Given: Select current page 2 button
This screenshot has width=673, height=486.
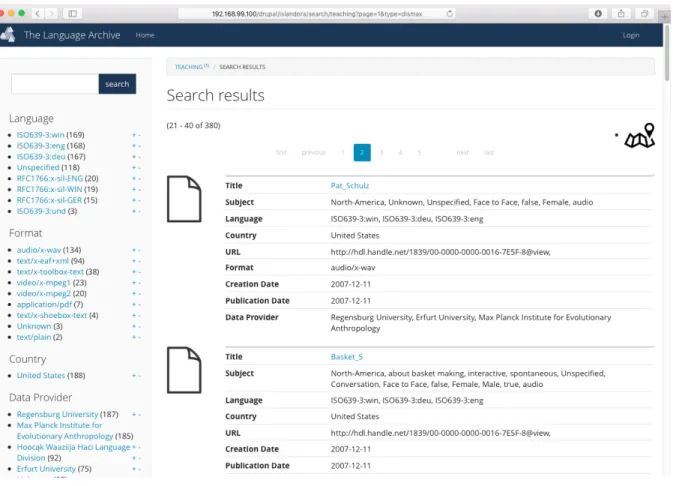Looking at the screenshot, I should coord(362,152).
